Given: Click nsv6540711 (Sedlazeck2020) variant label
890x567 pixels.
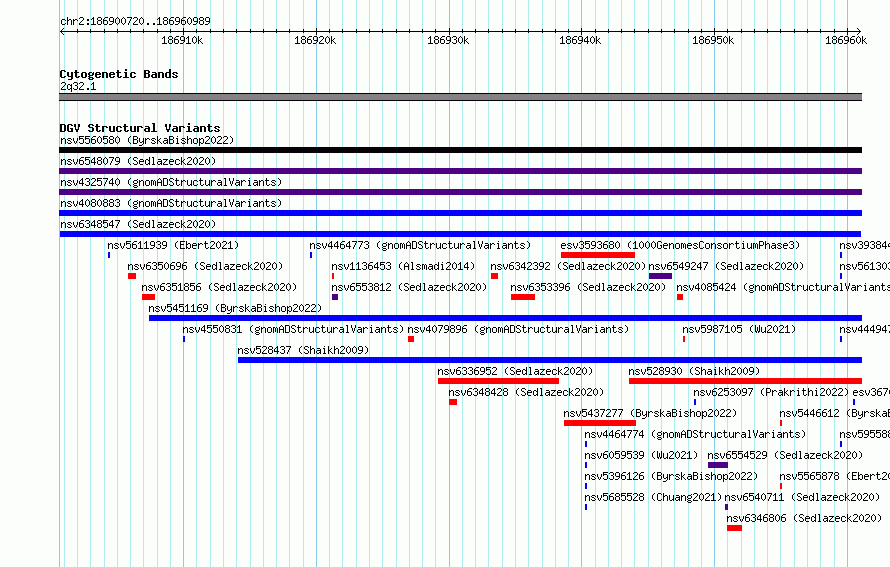Looking at the screenshot, I should point(803,497).
